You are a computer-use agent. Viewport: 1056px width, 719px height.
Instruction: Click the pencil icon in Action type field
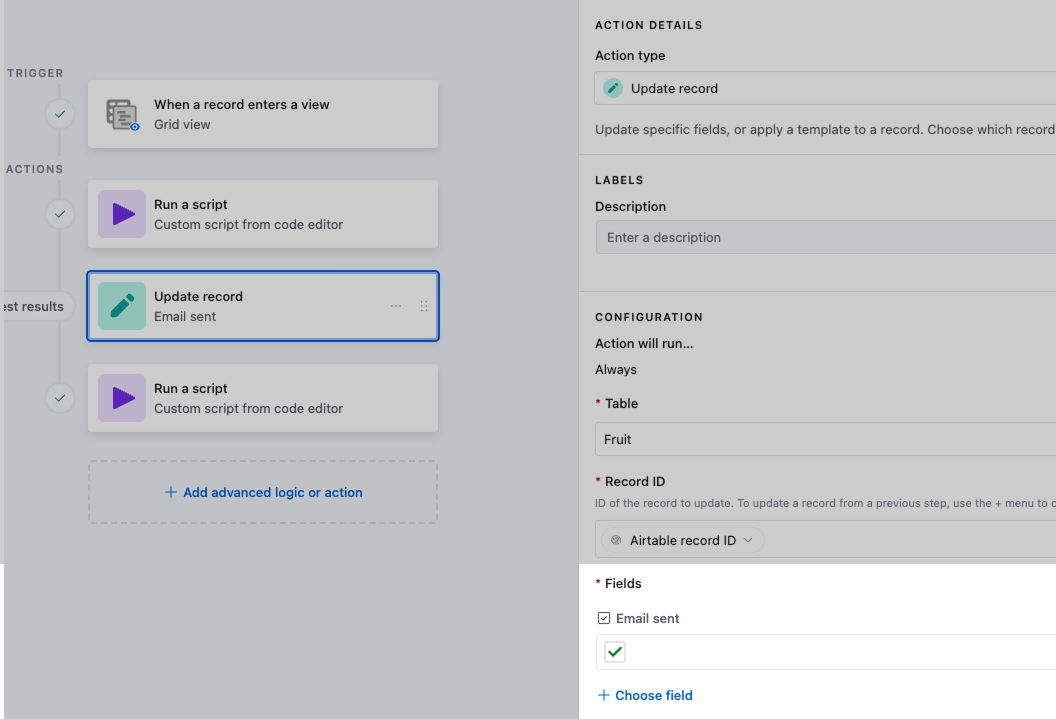point(613,88)
